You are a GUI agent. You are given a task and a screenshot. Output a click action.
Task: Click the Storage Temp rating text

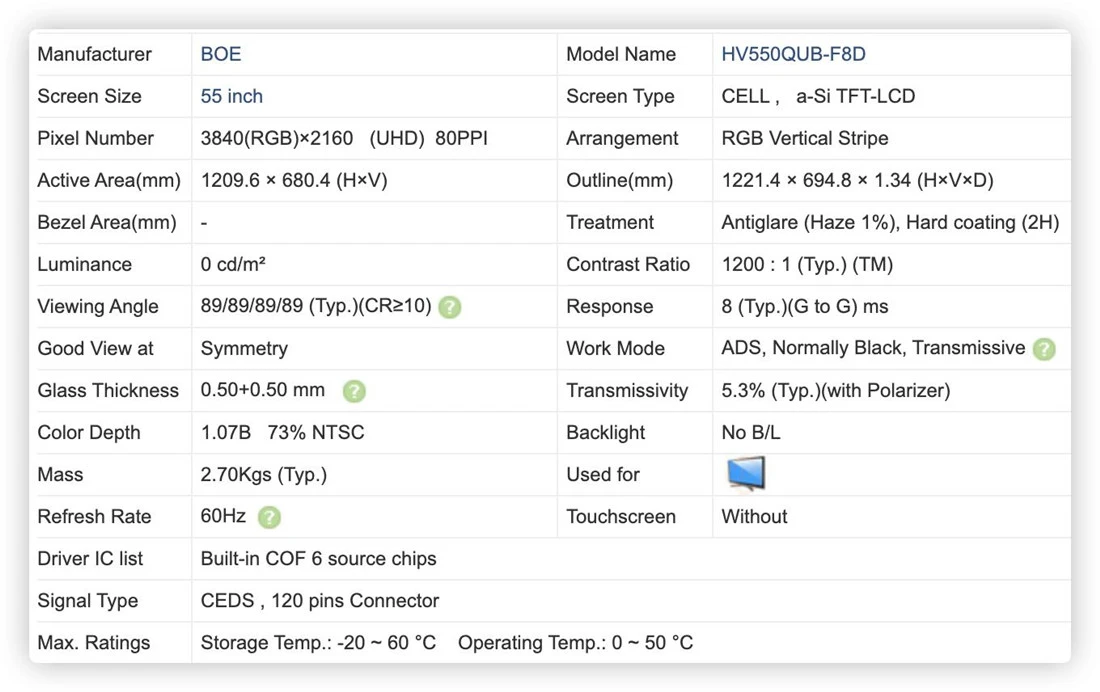pyautogui.click(x=318, y=643)
